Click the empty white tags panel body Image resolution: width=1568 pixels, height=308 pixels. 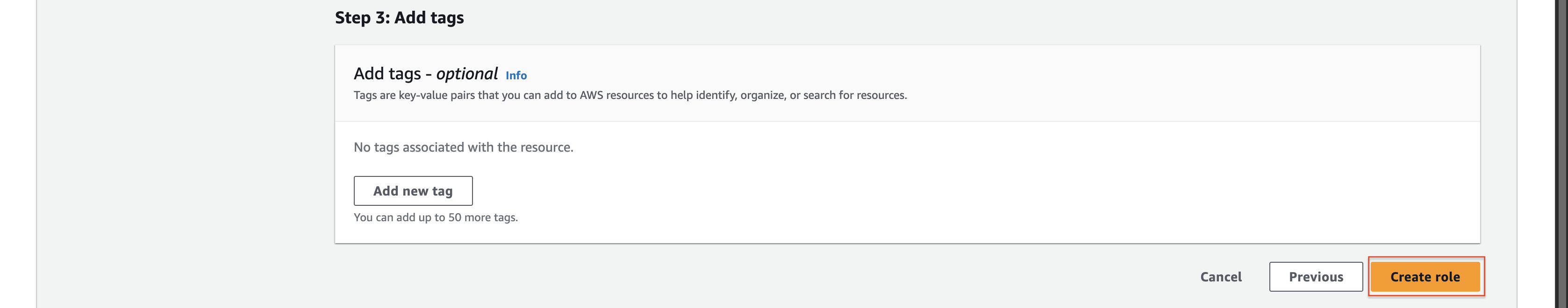(974, 182)
